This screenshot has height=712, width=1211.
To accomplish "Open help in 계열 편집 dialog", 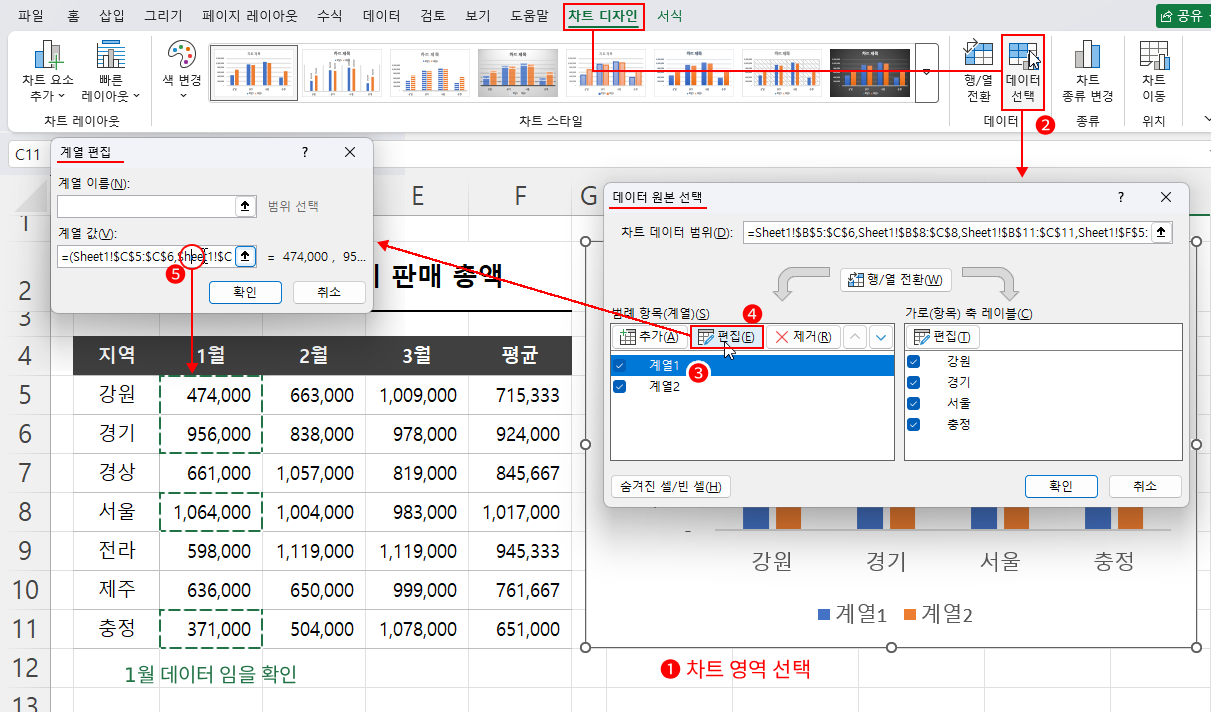I will [305, 153].
